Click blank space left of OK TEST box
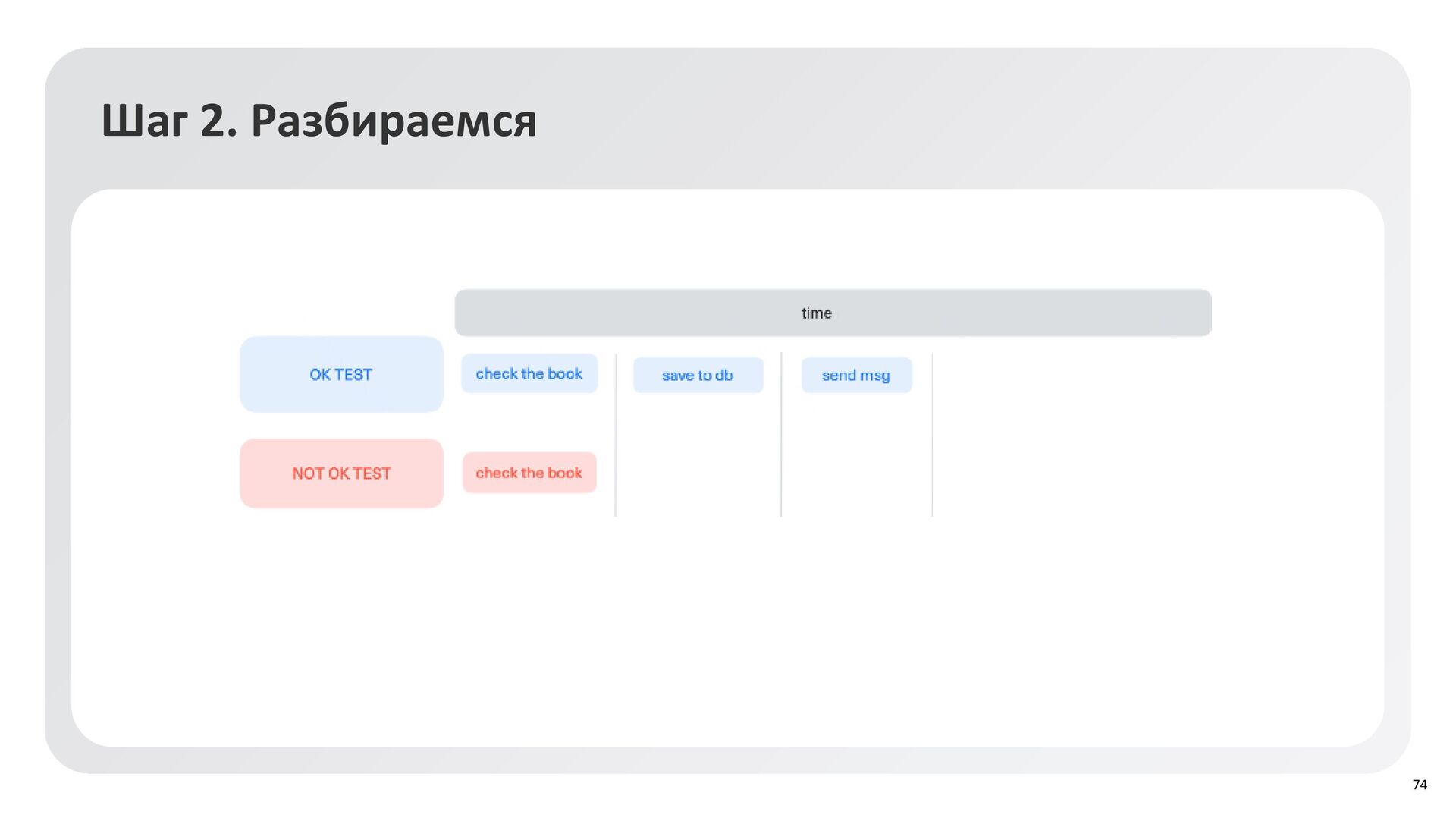 coord(155,374)
